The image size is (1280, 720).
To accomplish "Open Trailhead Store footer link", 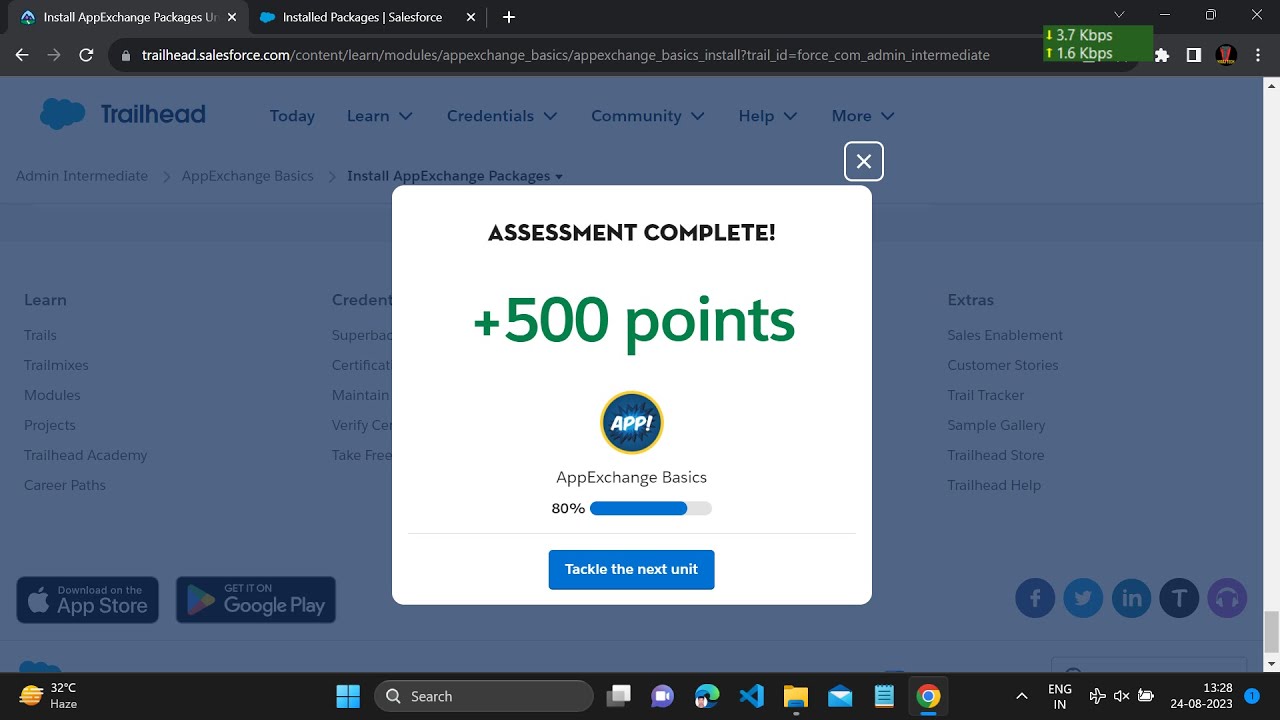I will (996, 455).
